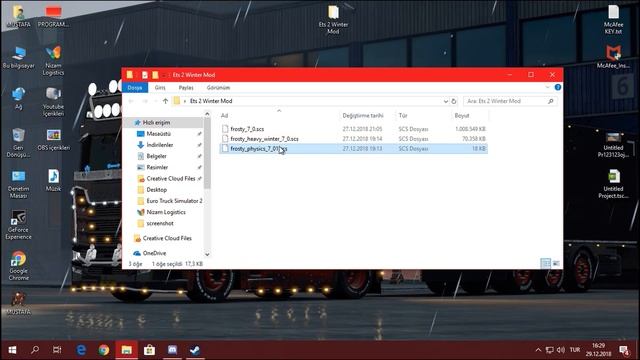Launch GeForce Experience from desktop

pyautogui.click(x=18, y=225)
